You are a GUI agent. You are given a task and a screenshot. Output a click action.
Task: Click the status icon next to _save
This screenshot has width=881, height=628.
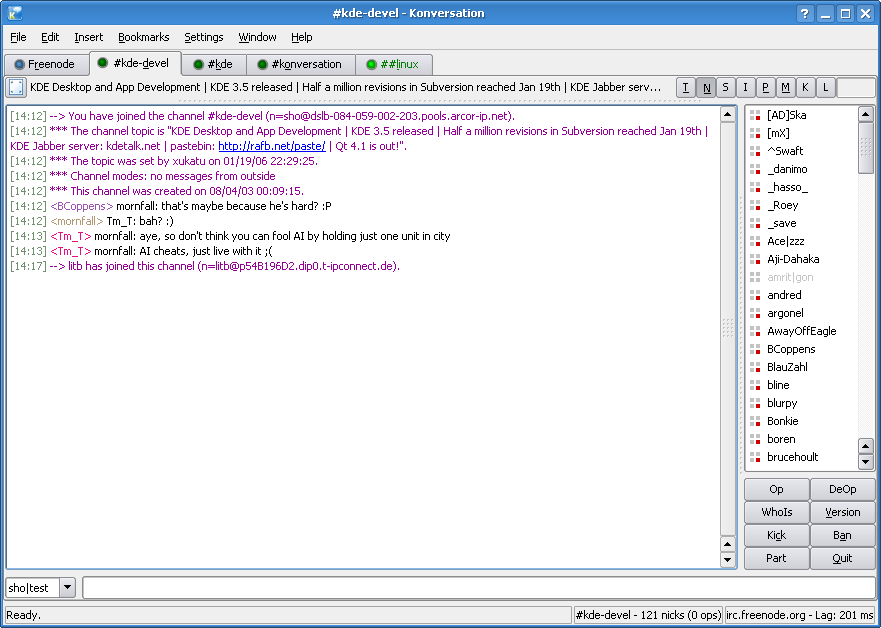(755, 223)
